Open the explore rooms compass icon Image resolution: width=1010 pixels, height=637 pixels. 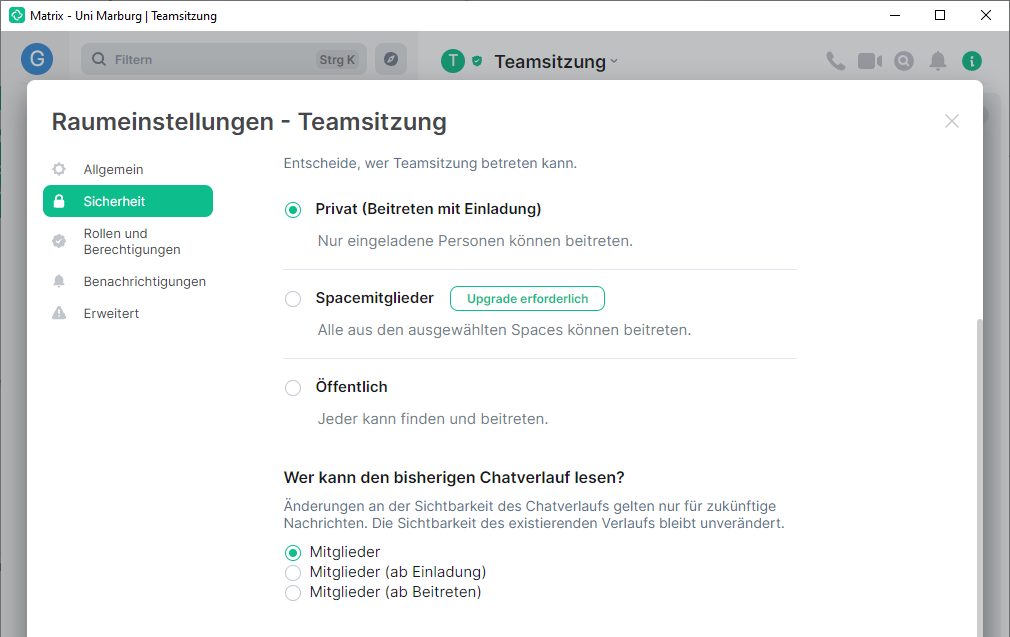coord(391,59)
